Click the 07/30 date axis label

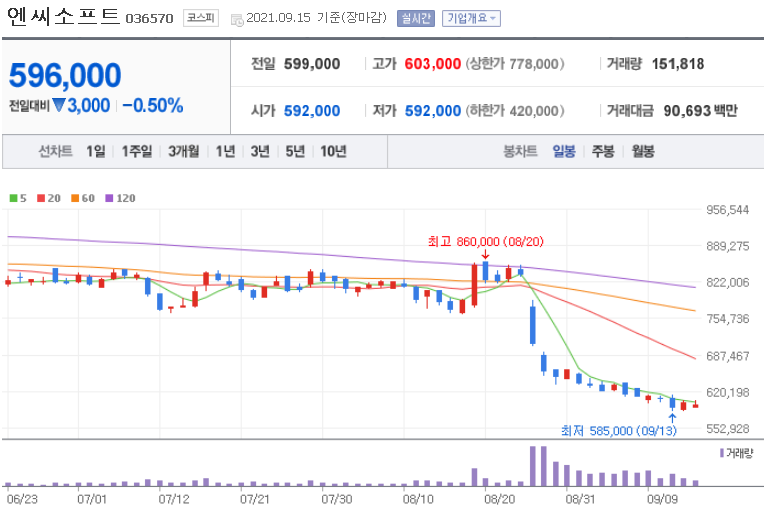pyautogui.click(x=337, y=499)
